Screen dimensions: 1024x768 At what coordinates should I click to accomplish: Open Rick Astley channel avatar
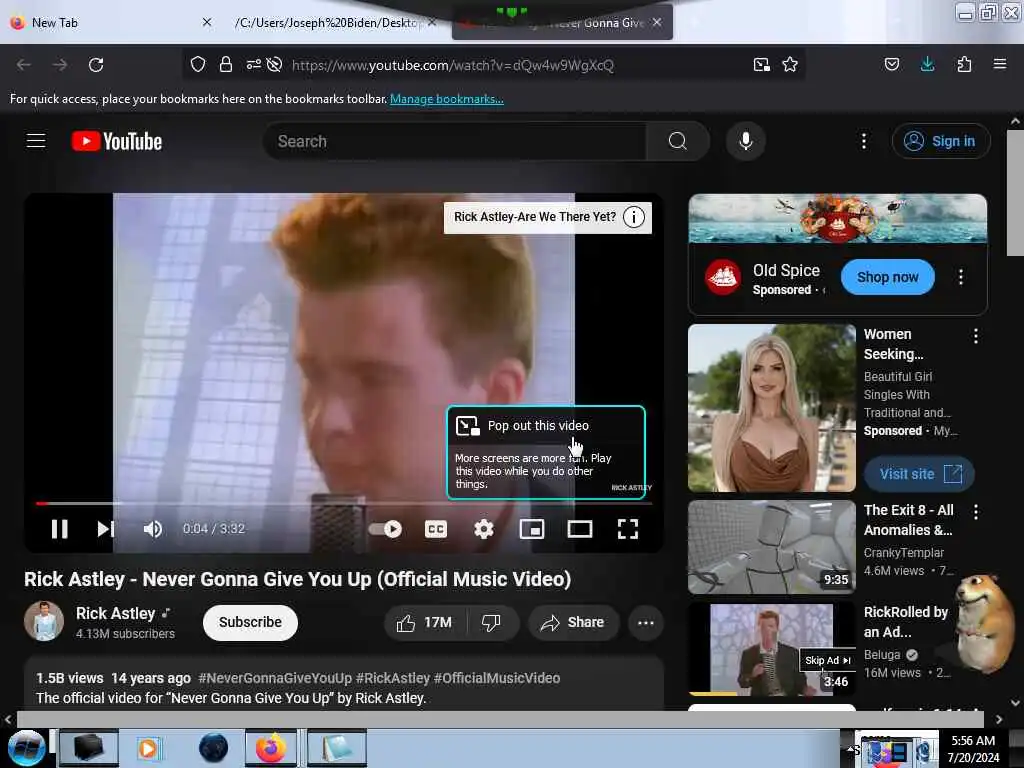click(44, 621)
